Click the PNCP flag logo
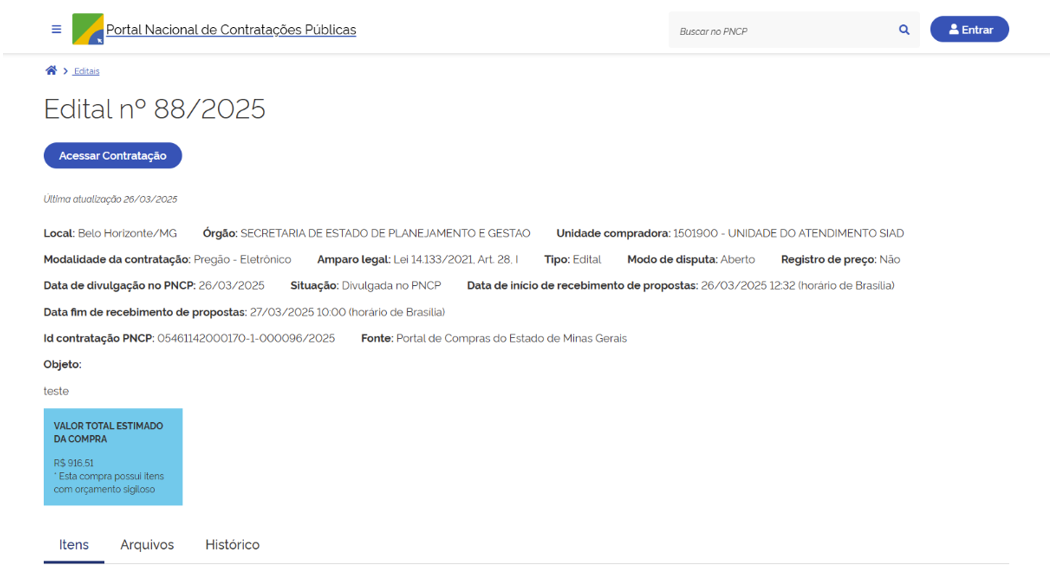 point(88,29)
